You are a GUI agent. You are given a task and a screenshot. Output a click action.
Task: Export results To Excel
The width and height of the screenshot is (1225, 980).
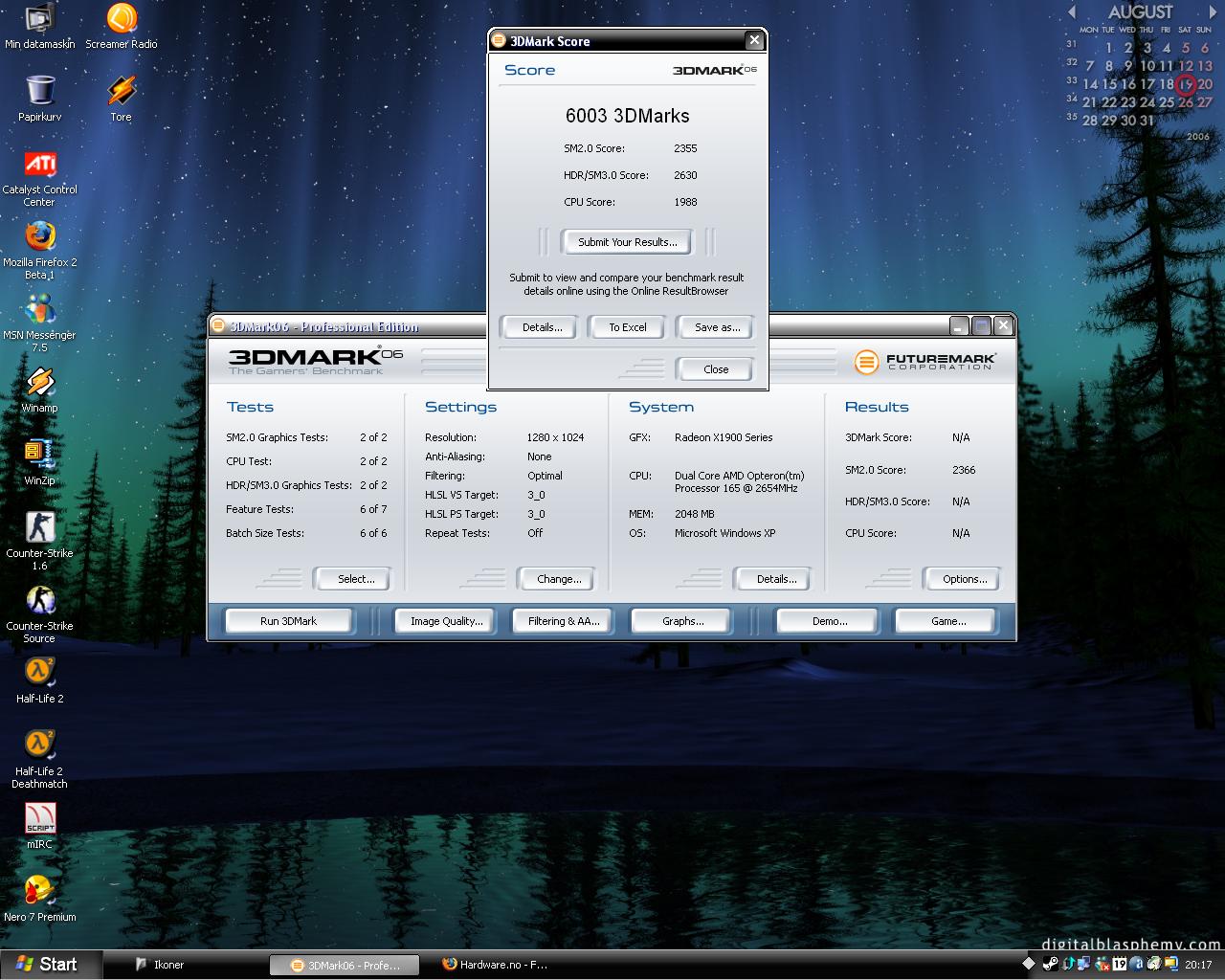(628, 327)
